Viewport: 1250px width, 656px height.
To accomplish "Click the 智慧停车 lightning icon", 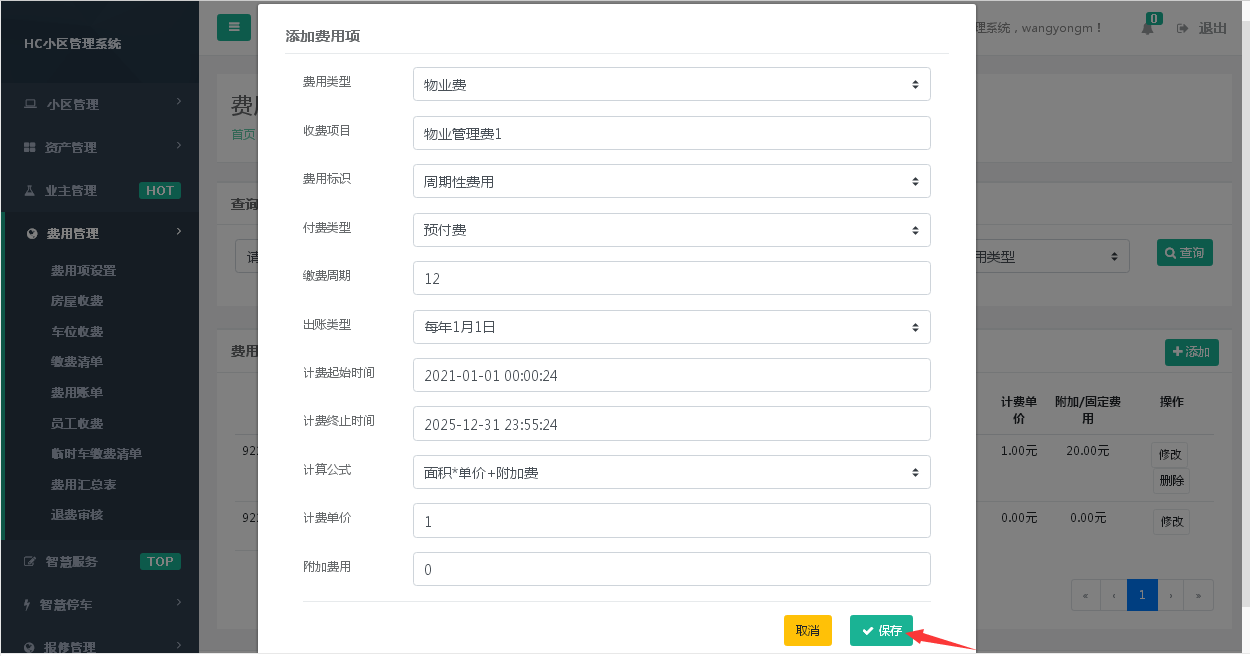I will [x=28, y=604].
